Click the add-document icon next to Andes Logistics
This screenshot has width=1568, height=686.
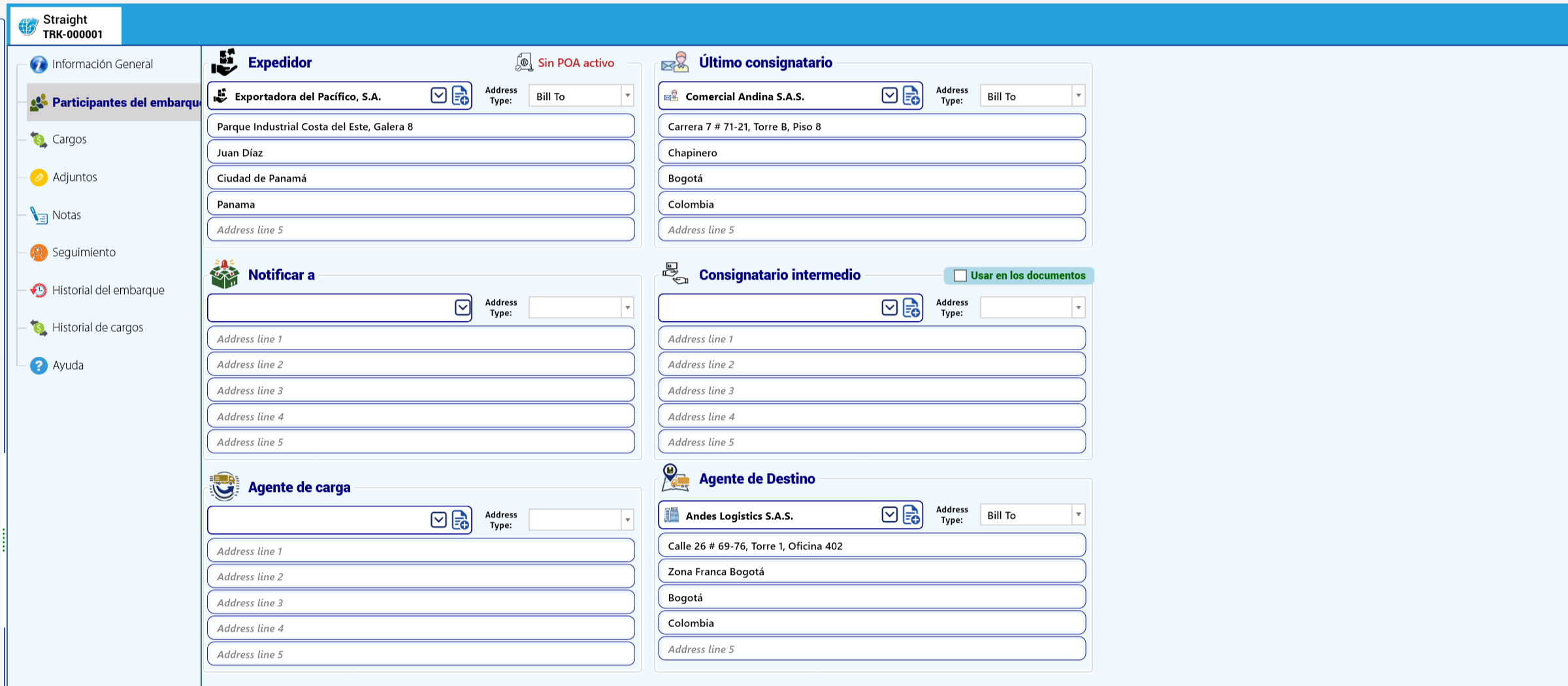(x=911, y=515)
